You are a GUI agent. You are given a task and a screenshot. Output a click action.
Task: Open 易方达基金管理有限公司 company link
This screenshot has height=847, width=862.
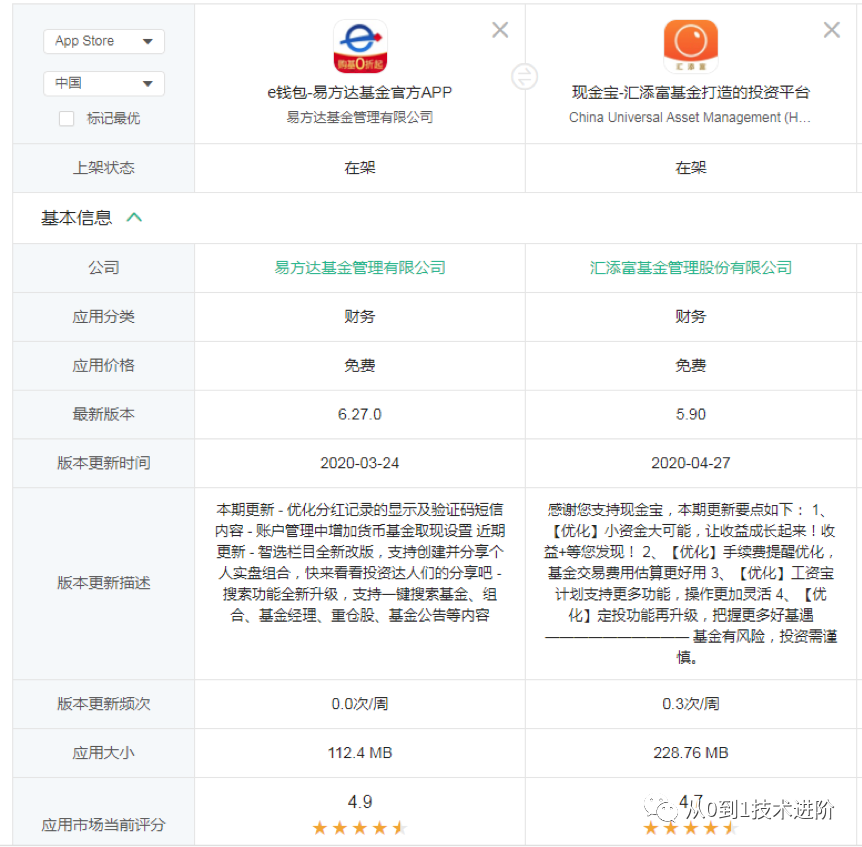pyautogui.click(x=360, y=268)
